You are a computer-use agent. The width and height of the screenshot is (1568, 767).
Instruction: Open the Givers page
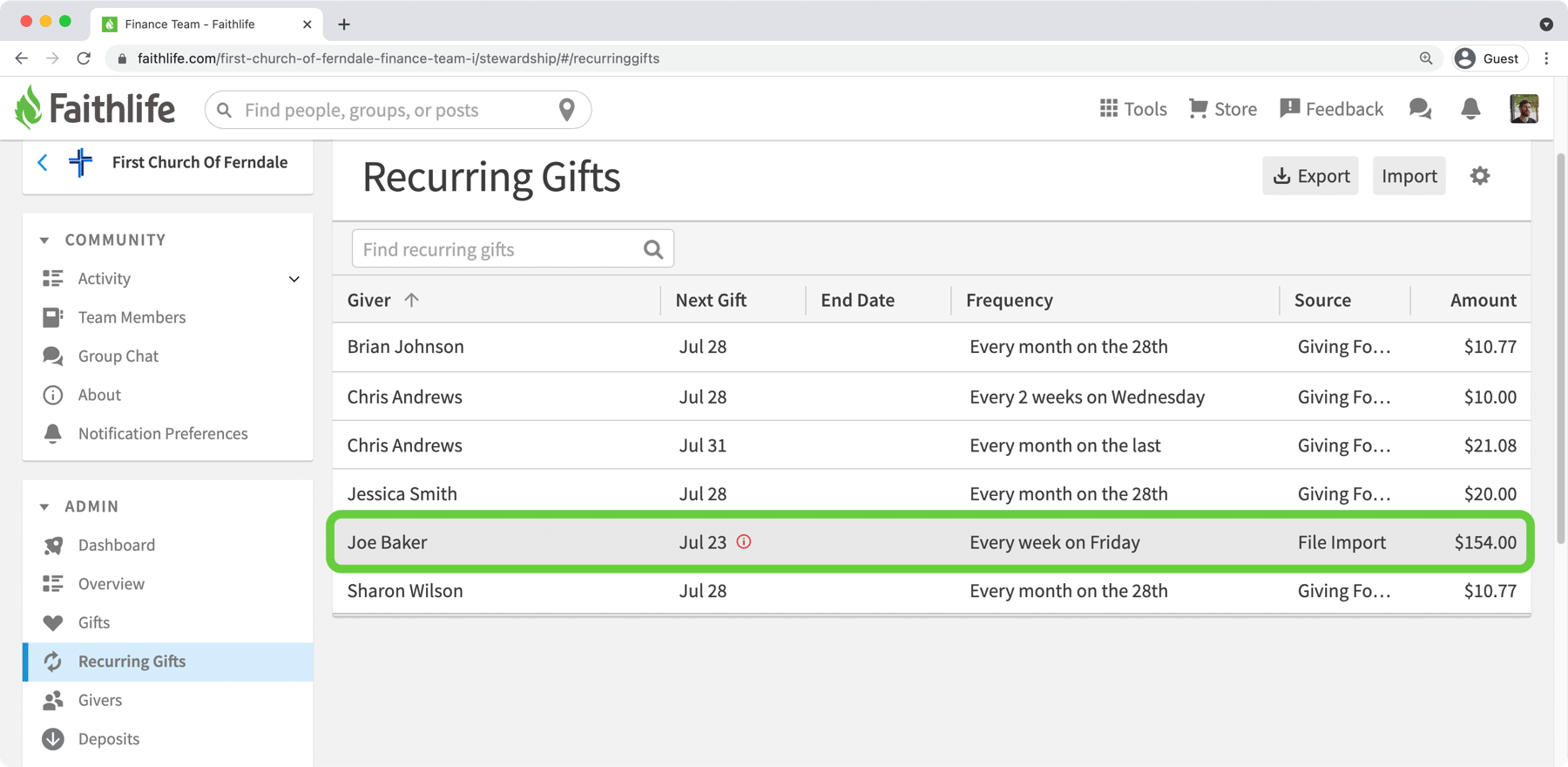coord(100,700)
